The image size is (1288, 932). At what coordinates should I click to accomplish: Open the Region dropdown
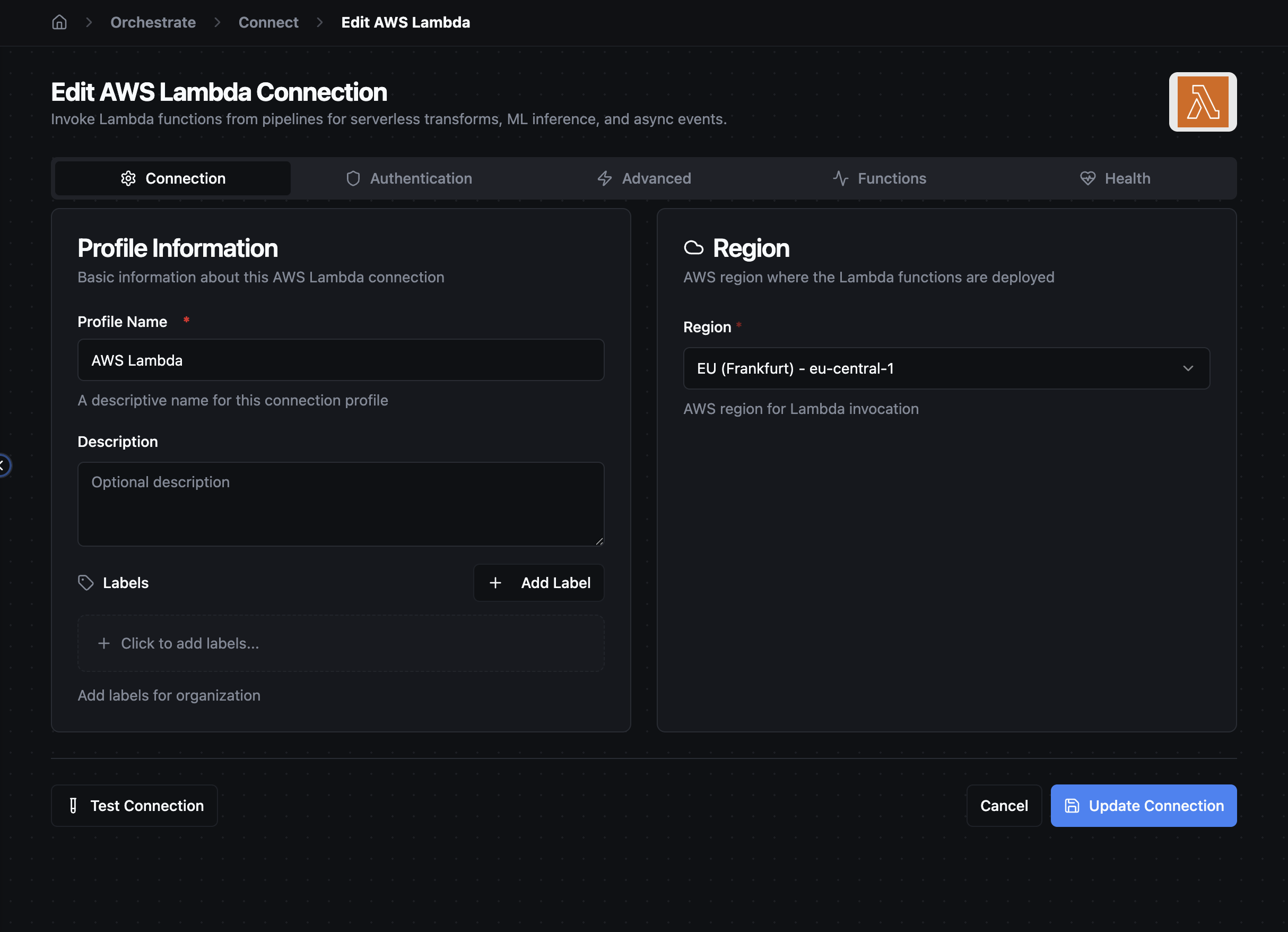(946, 368)
